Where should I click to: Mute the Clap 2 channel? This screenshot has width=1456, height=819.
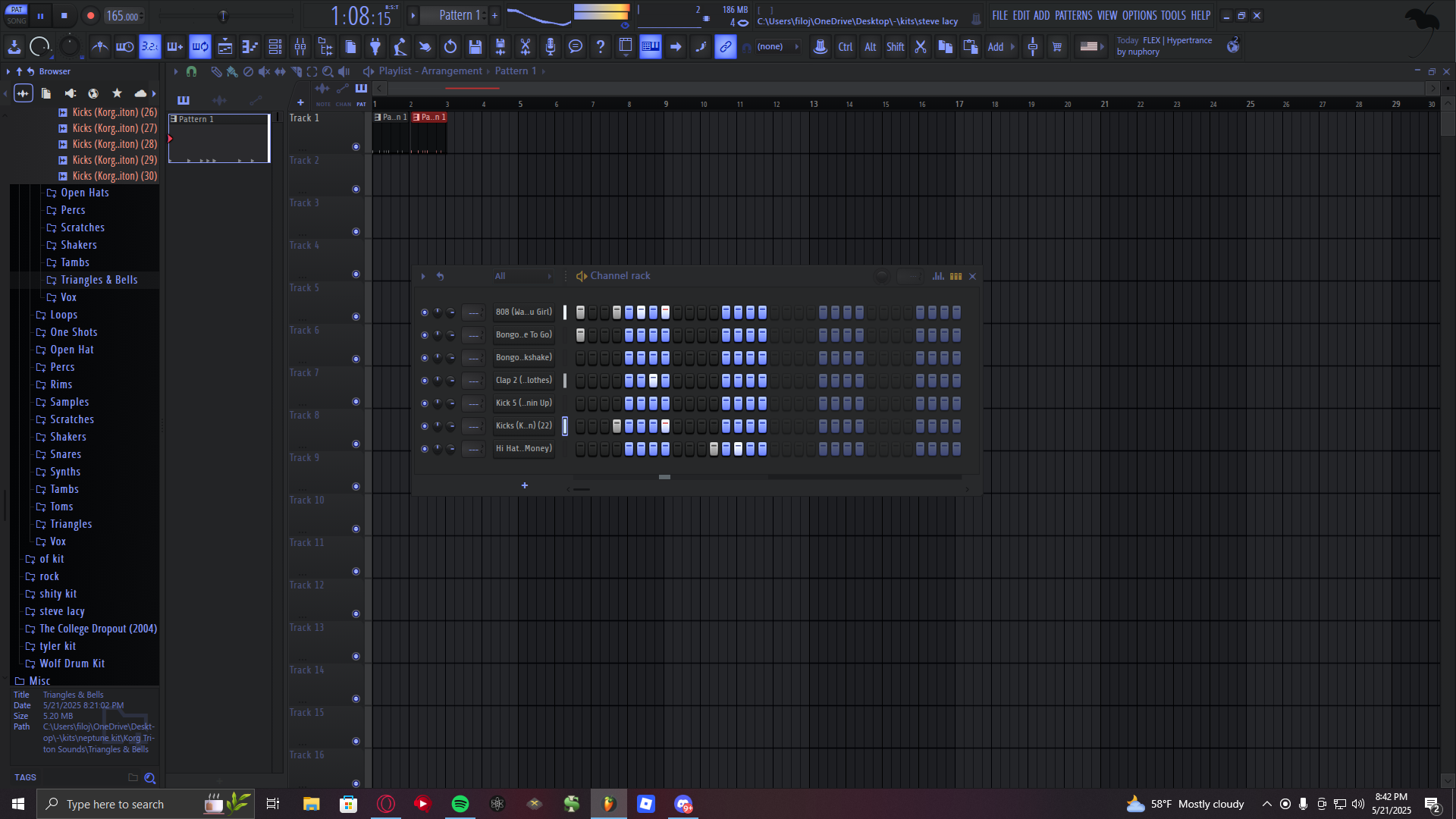click(x=424, y=381)
